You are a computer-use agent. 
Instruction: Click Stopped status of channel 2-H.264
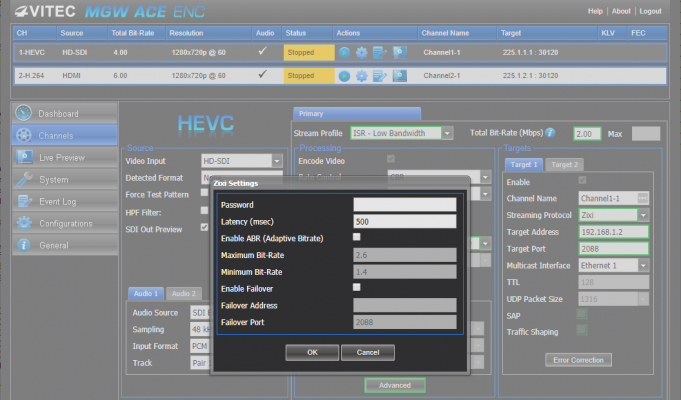pyautogui.click(x=308, y=76)
